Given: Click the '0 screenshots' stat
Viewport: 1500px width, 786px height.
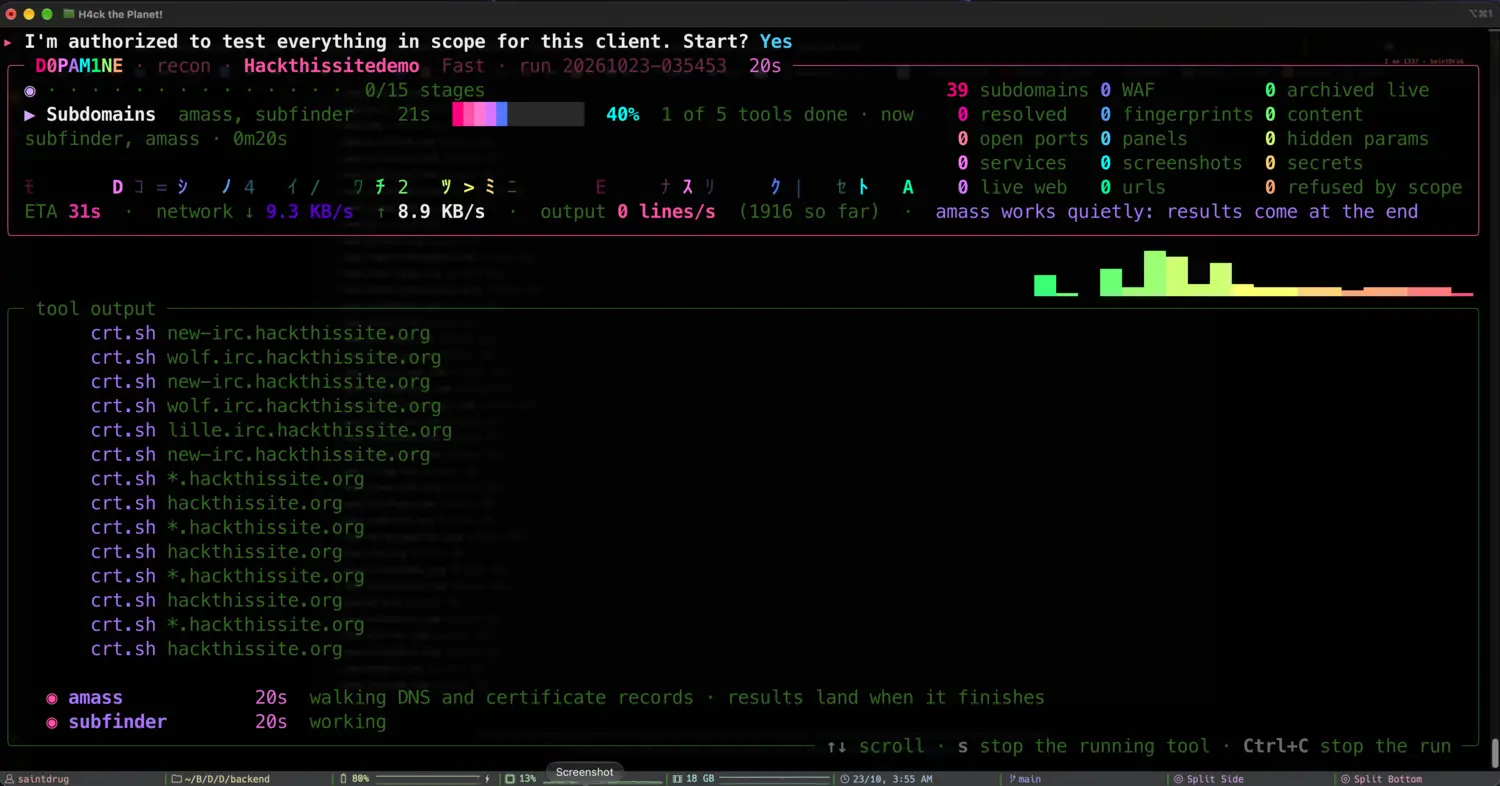Looking at the screenshot, I should click(1171, 163).
